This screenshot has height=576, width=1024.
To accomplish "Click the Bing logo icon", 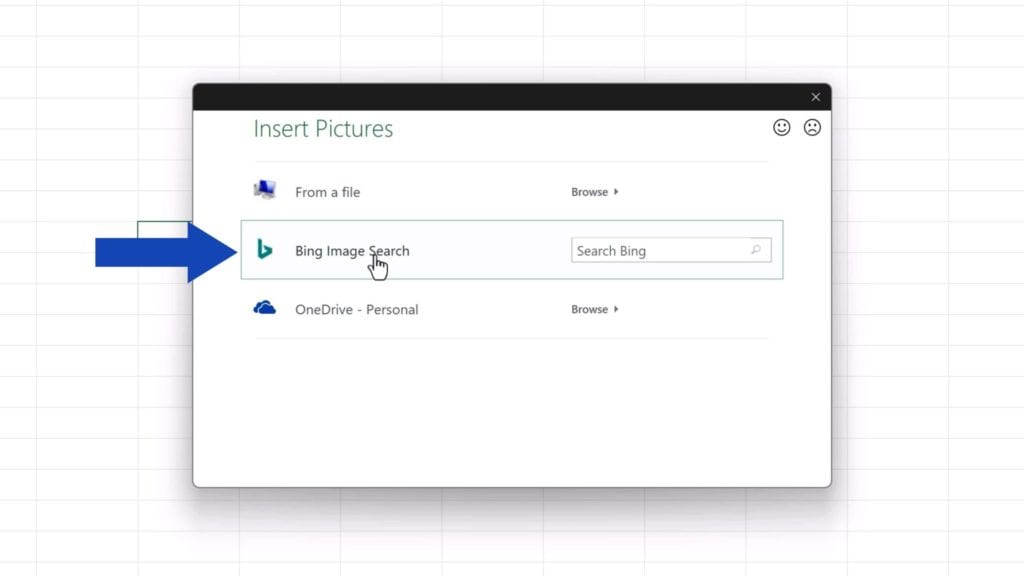I will click(264, 249).
